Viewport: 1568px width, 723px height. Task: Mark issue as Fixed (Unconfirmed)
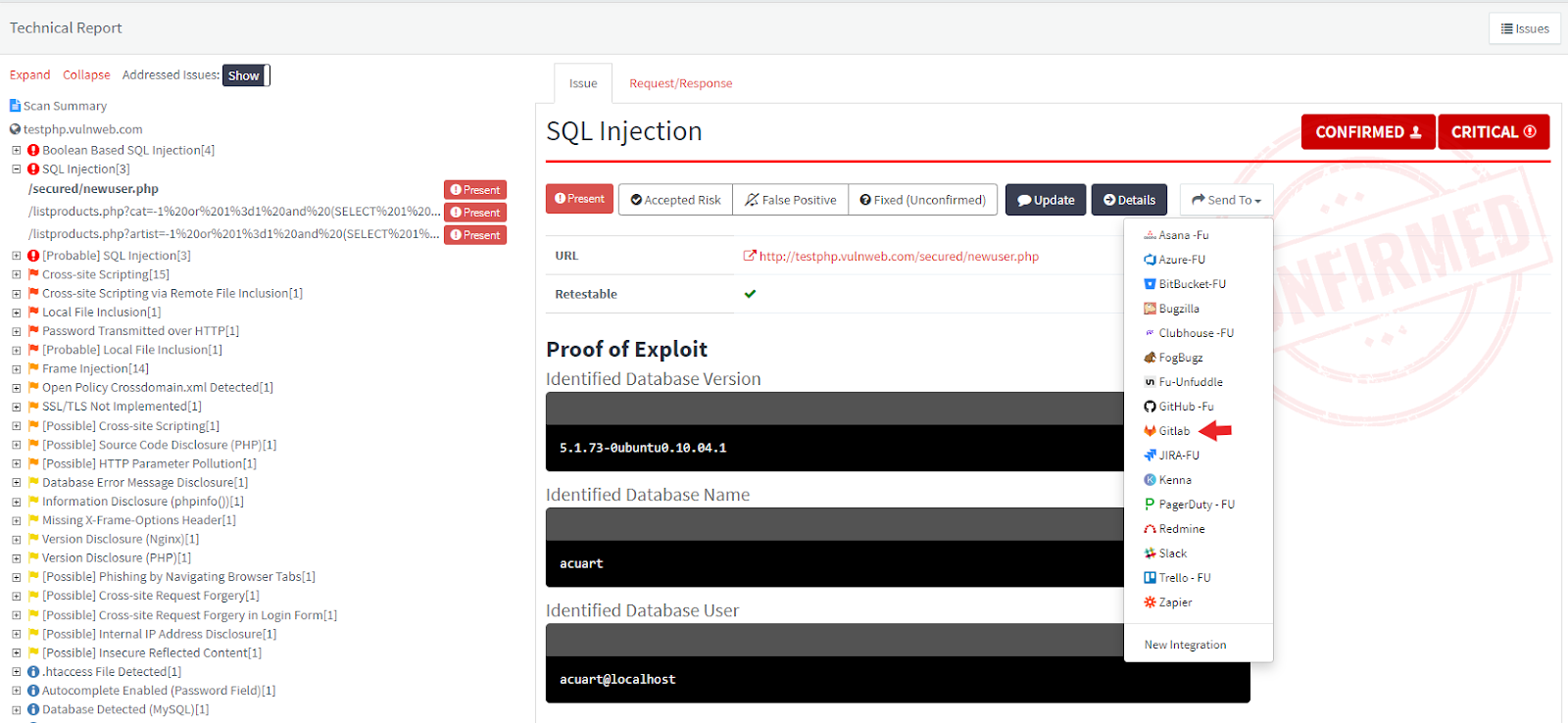pos(923,200)
